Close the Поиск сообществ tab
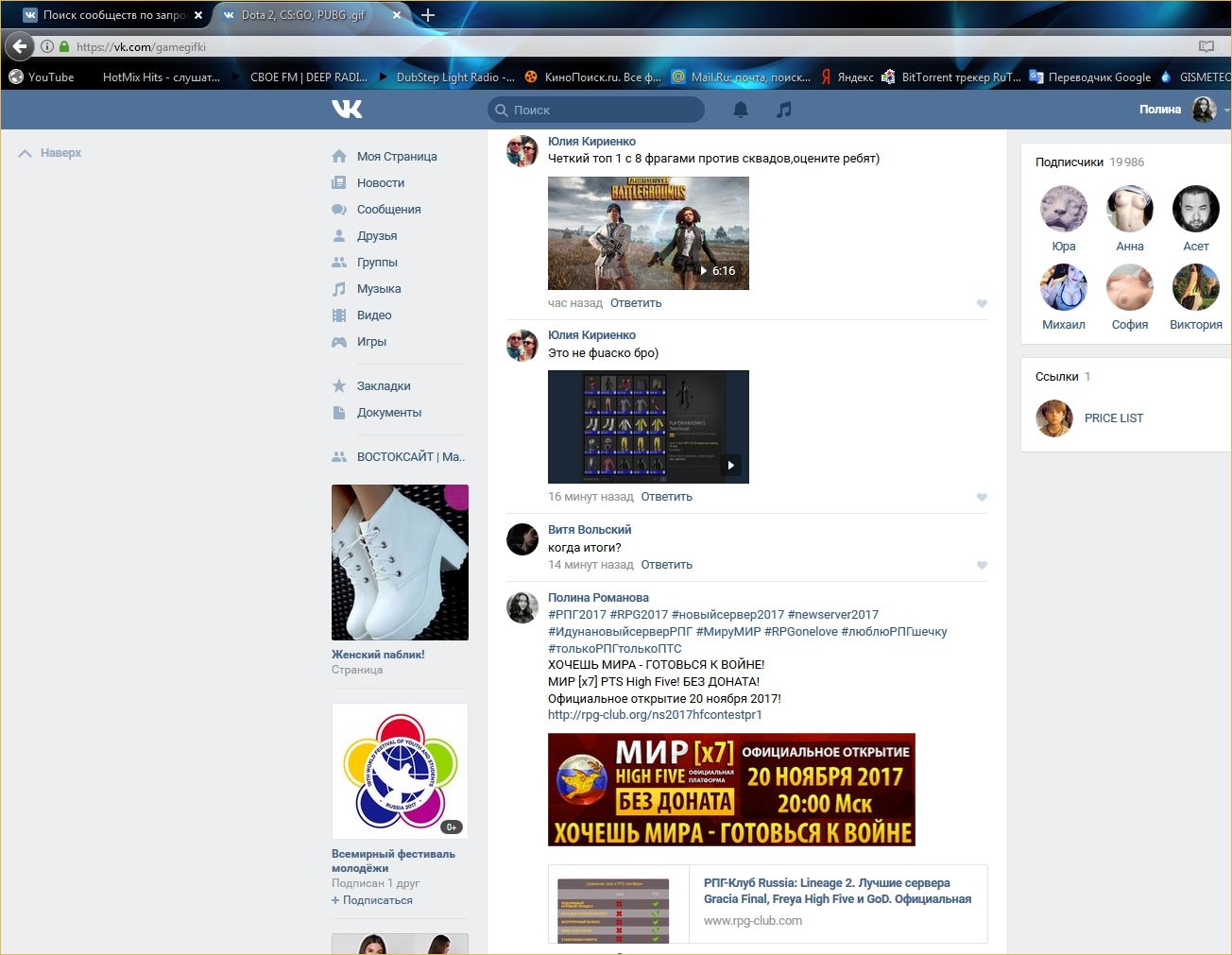1232x955 pixels. point(198,15)
